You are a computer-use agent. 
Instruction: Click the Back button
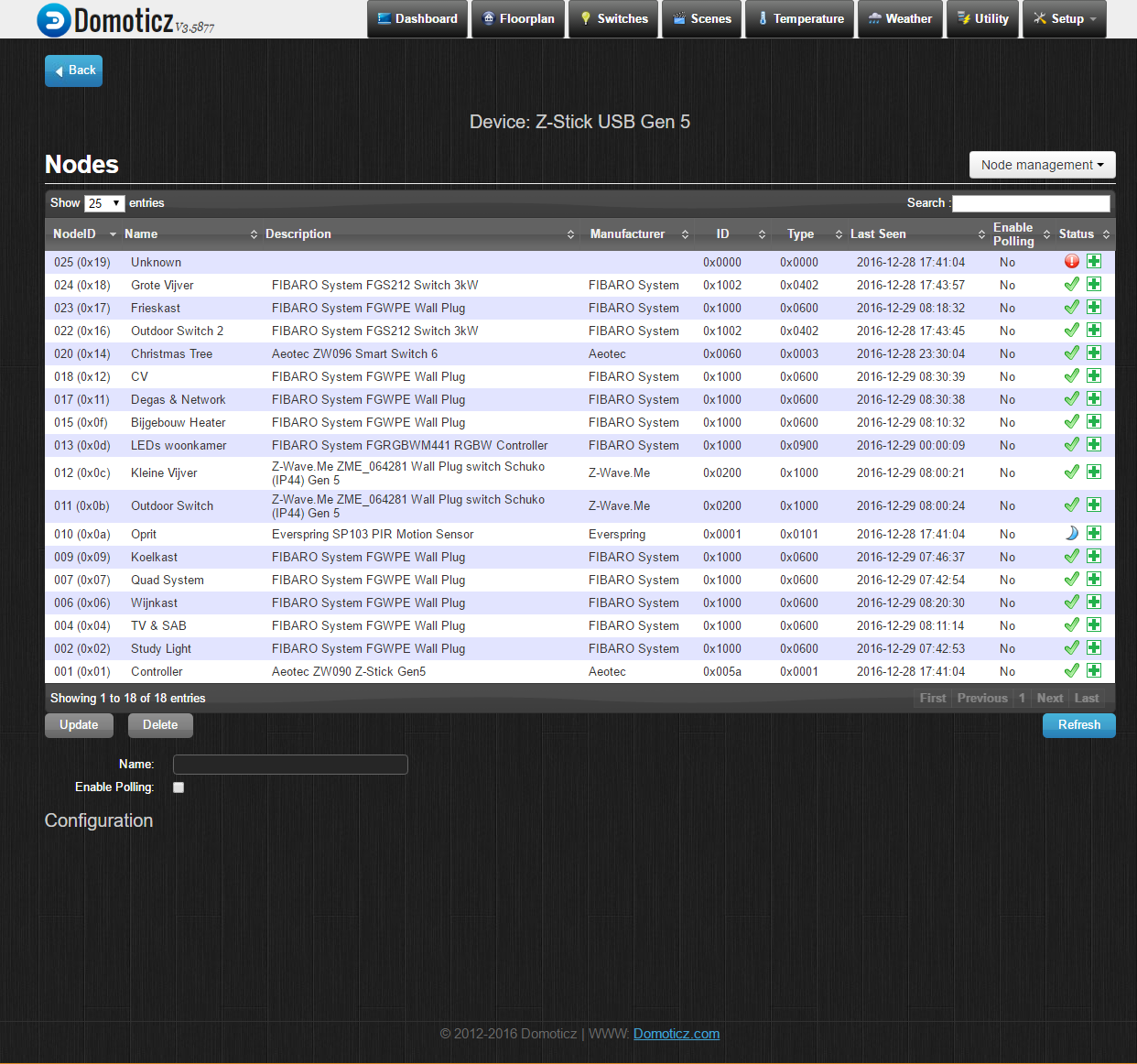point(73,71)
